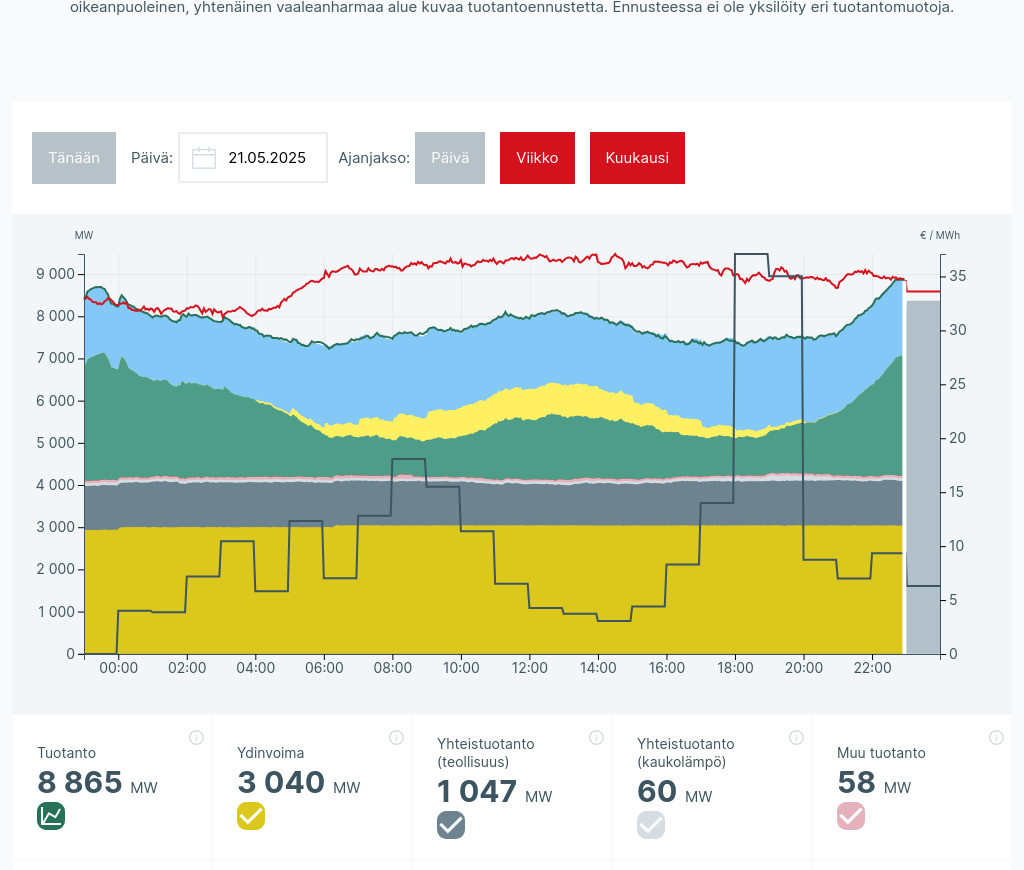Click the 18:00 price peak in chart

[751, 255]
